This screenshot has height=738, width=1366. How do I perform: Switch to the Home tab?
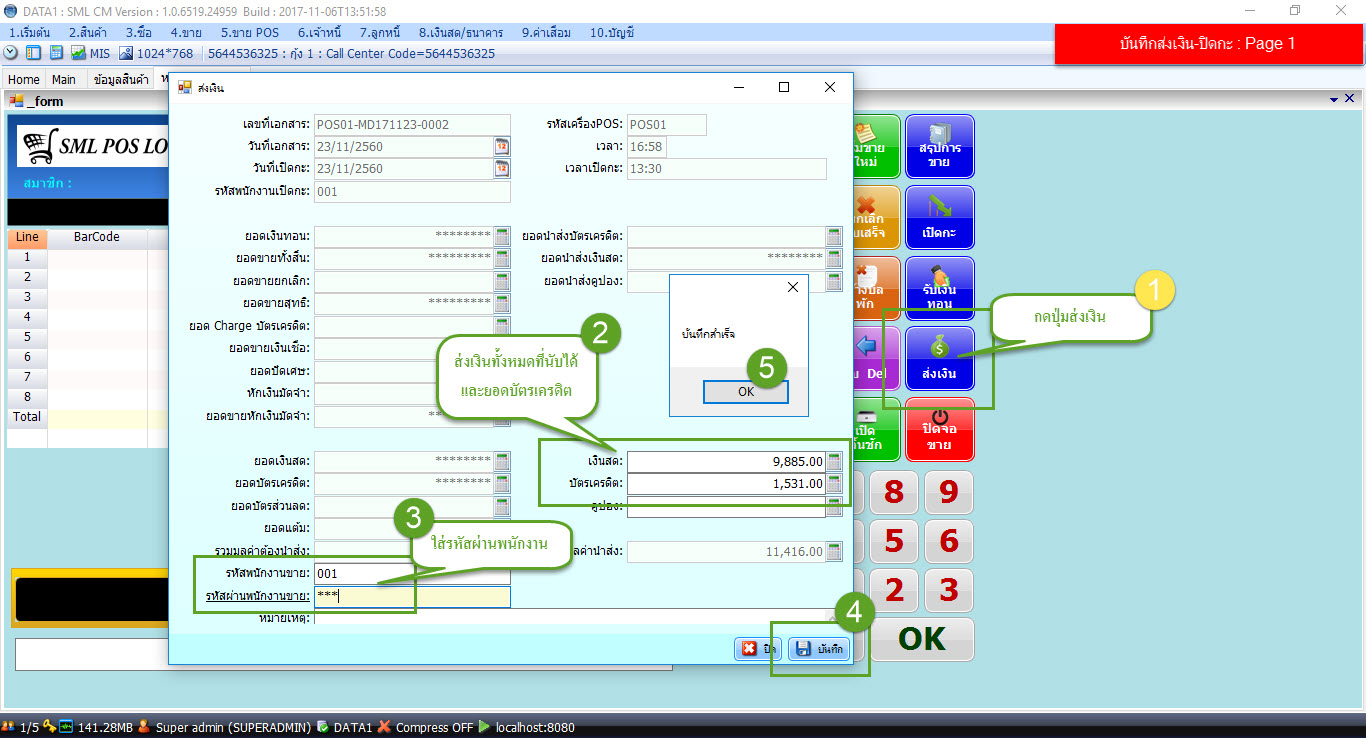(24, 80)
